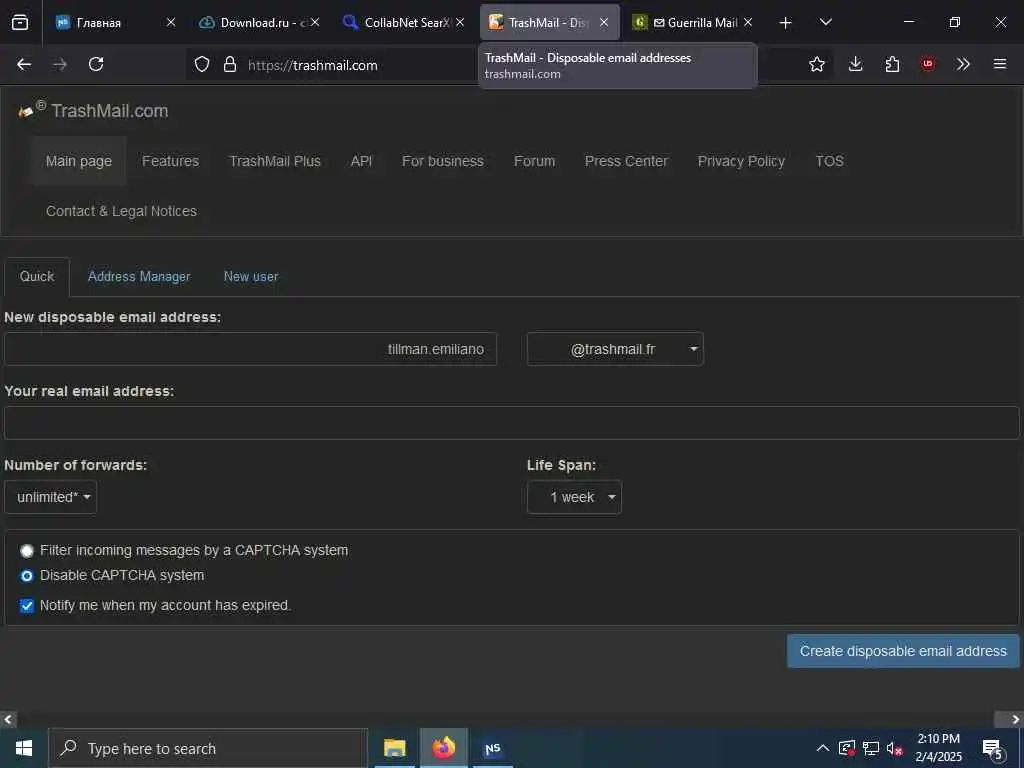Image resolution: width=1024 pixels, height=768 pixels.
Task: Close the CollabNet SearX tab
Action: click(x=460, y=22)
